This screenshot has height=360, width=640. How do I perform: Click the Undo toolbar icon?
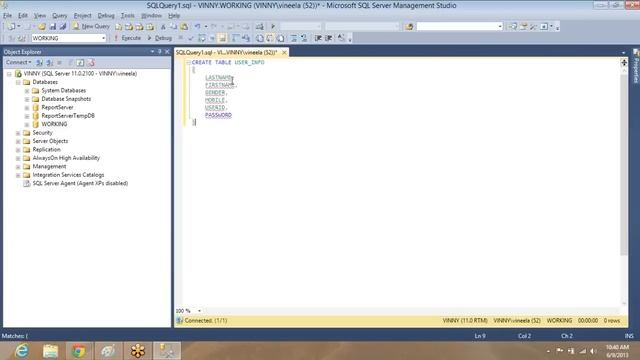click(x=198, y=27)
